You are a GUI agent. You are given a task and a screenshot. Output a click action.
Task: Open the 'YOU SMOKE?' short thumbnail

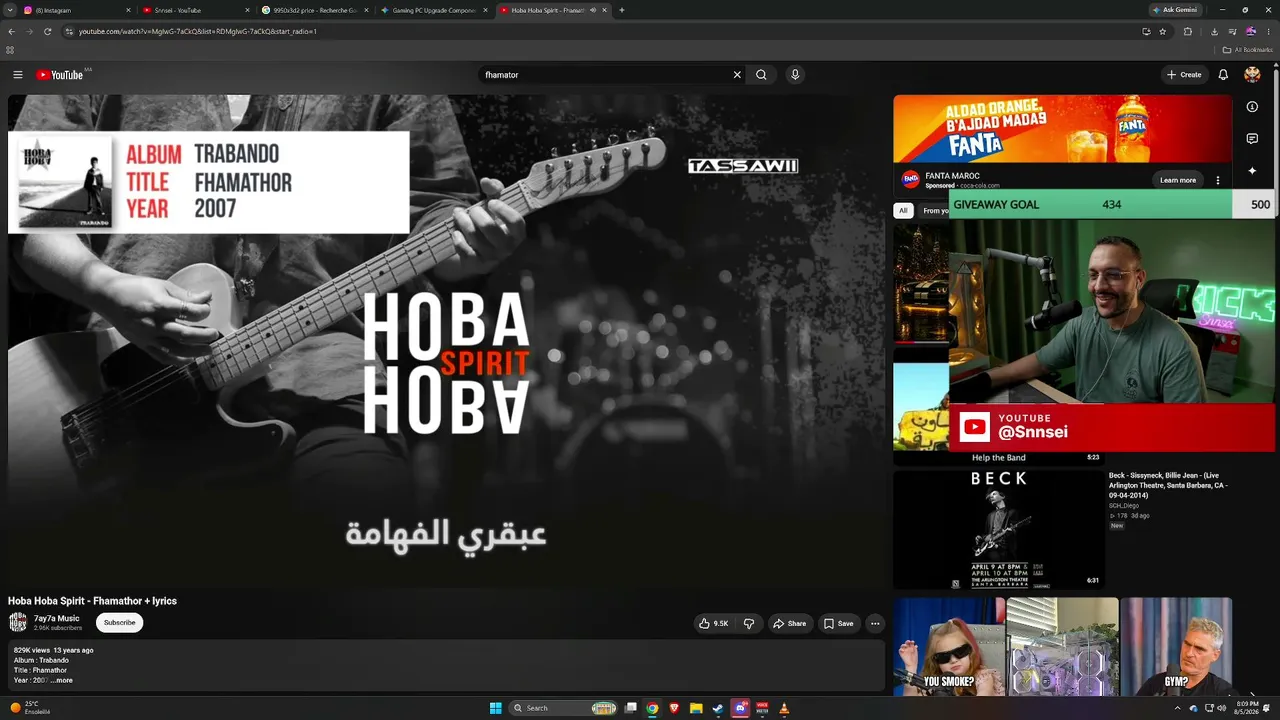point(949,647)
